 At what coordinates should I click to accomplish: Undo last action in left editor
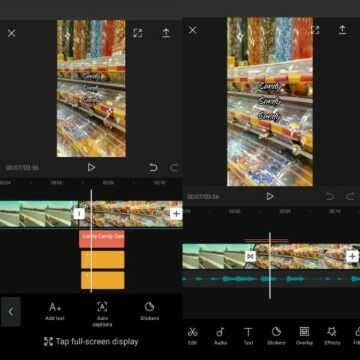point(153,167)
